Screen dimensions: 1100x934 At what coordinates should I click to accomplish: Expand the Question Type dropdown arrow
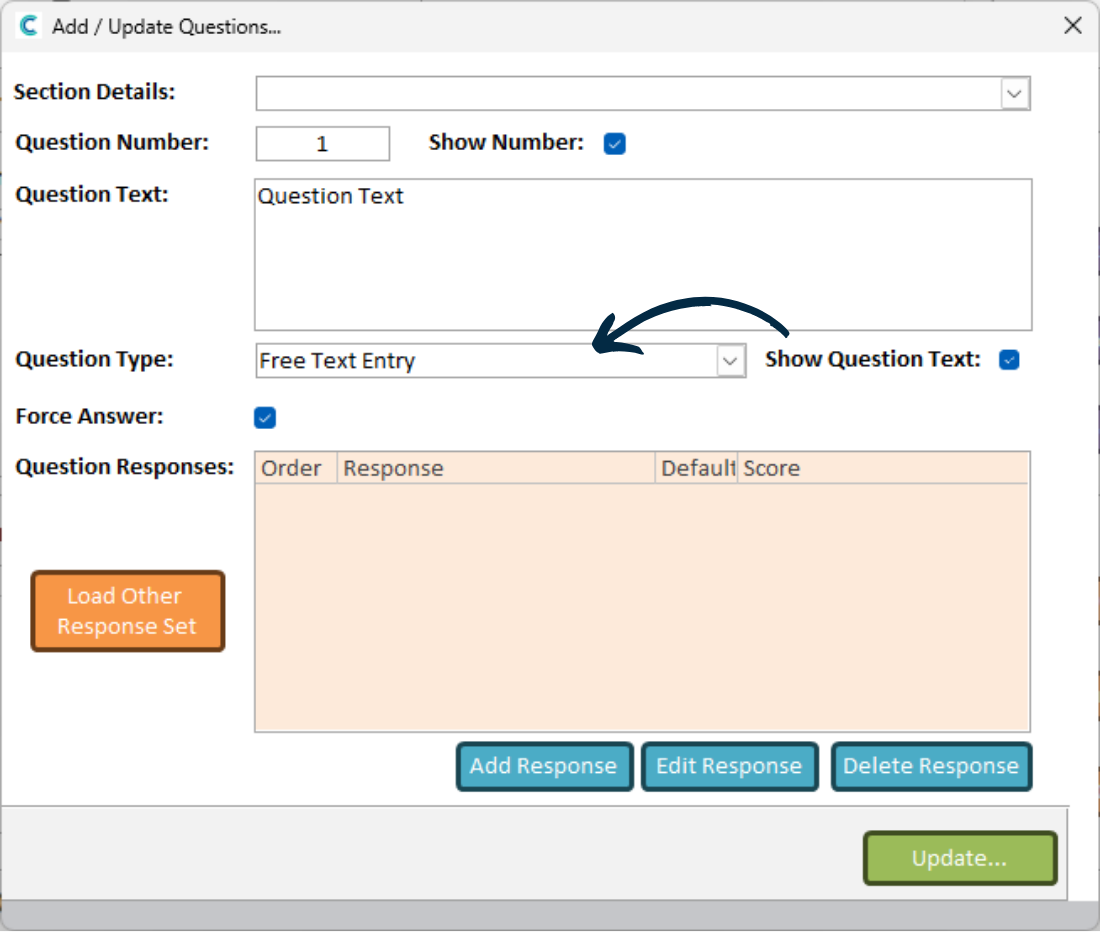[x=730, y=361]
